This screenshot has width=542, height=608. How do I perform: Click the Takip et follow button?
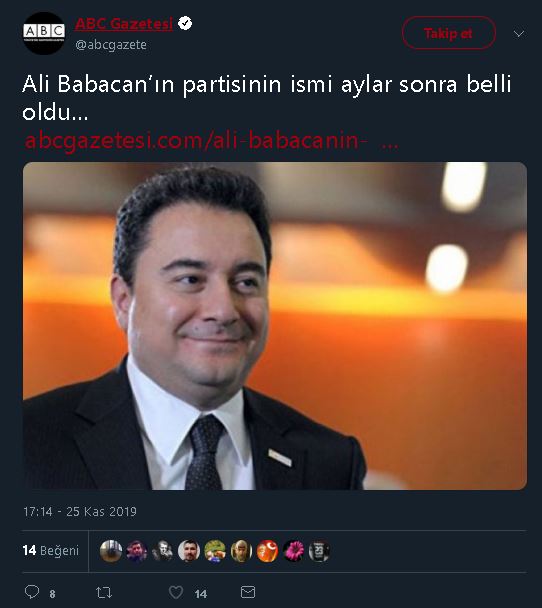[x=449, y=33]
